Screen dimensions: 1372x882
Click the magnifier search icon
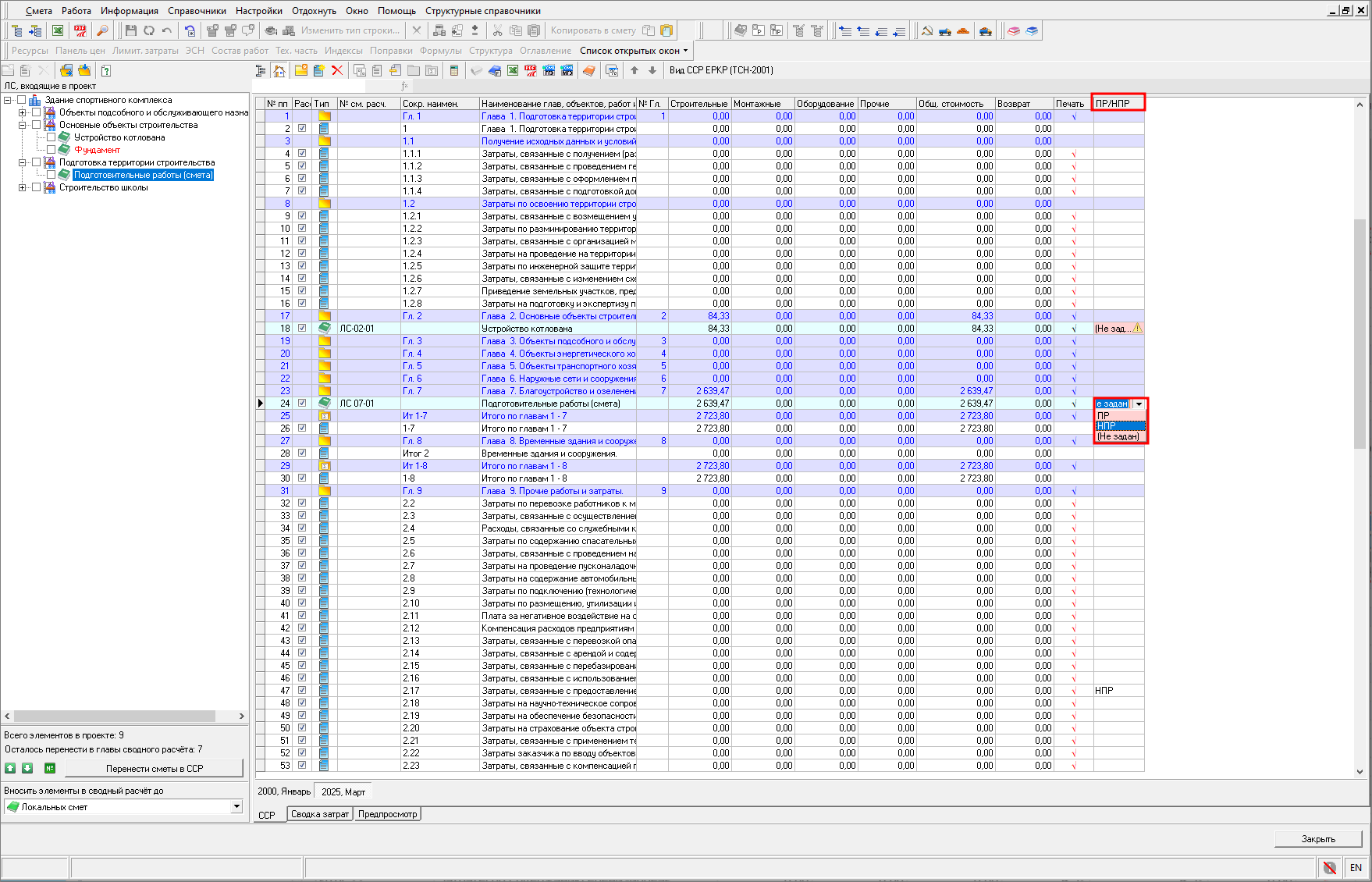tap(102, 30)
